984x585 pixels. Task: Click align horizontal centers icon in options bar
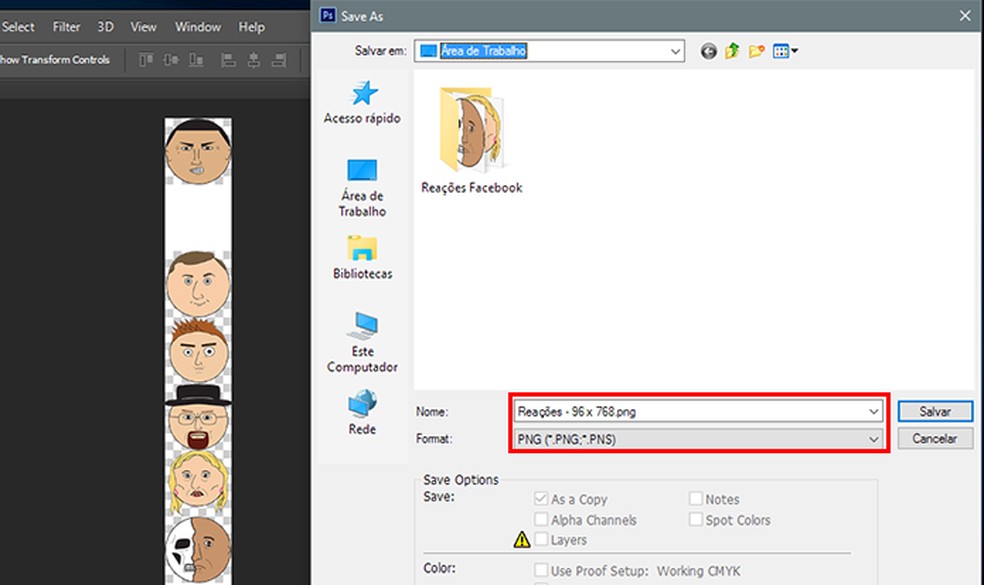pyautogui.click(x=254, y=60)
